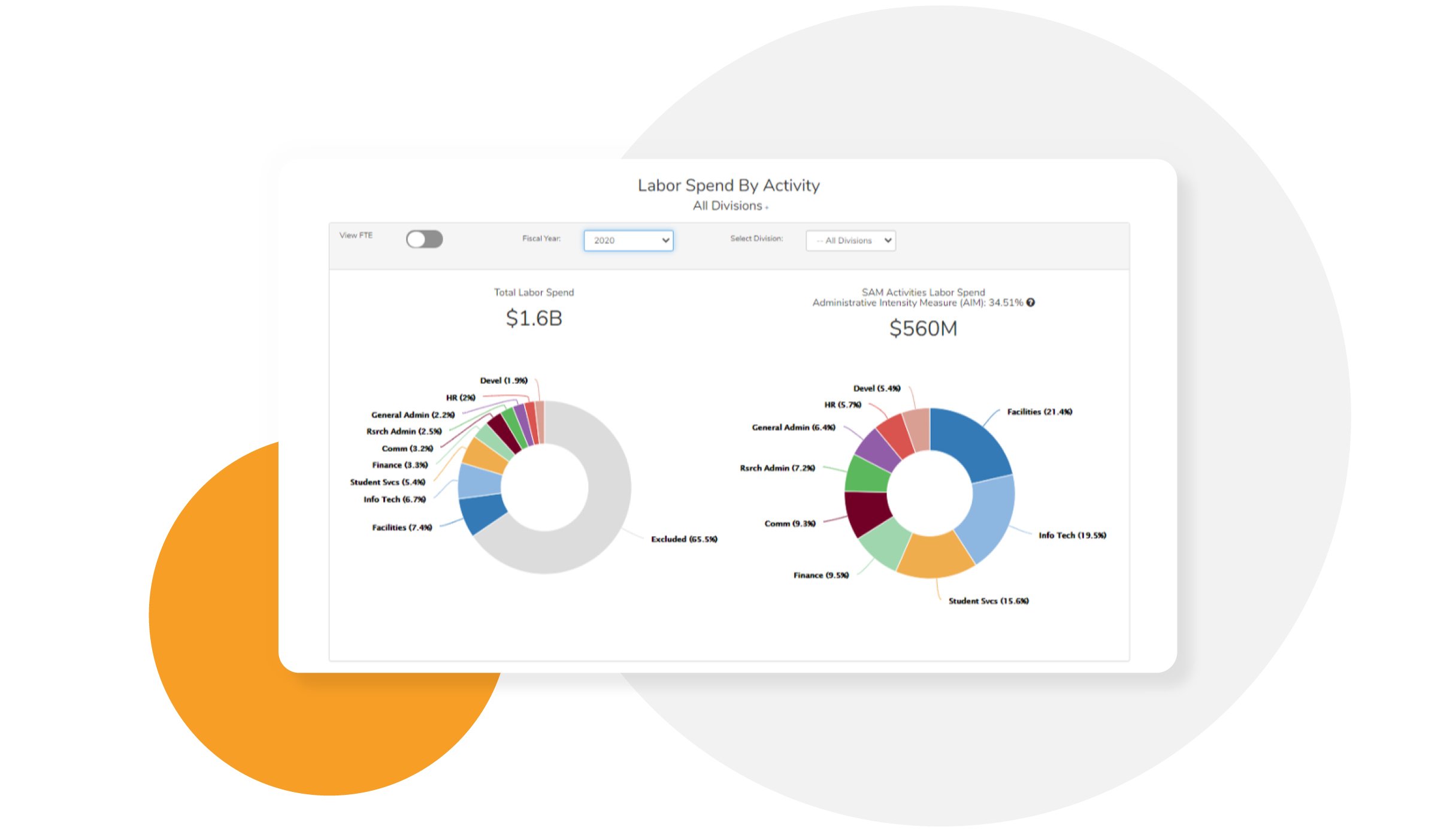Viewport: 1456px width, 832px height.
Task: Click the $1.6B Total Labor Spend figure
Action: [x=534, y=319]
